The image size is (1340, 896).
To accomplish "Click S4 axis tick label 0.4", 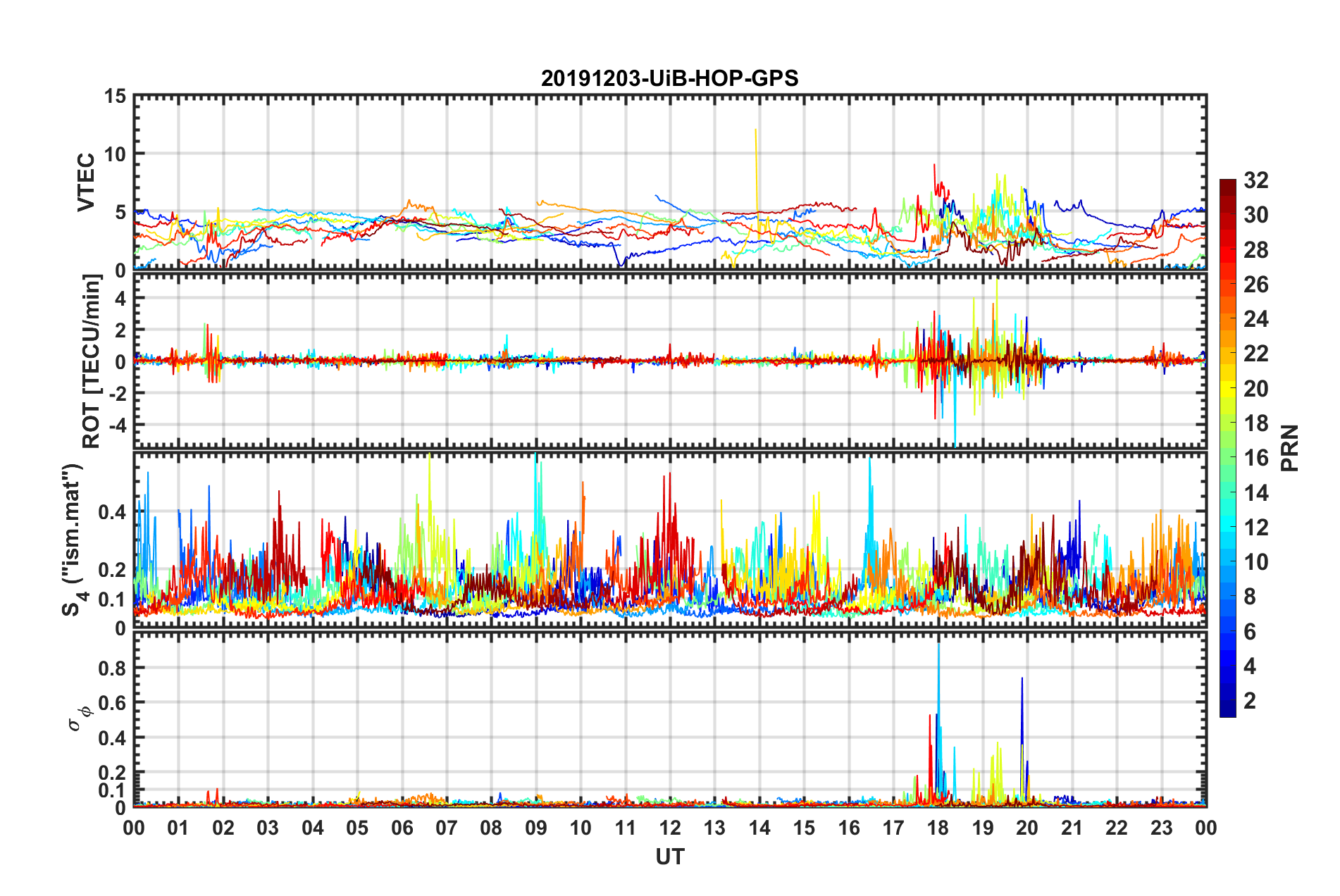I will point(113,512).
